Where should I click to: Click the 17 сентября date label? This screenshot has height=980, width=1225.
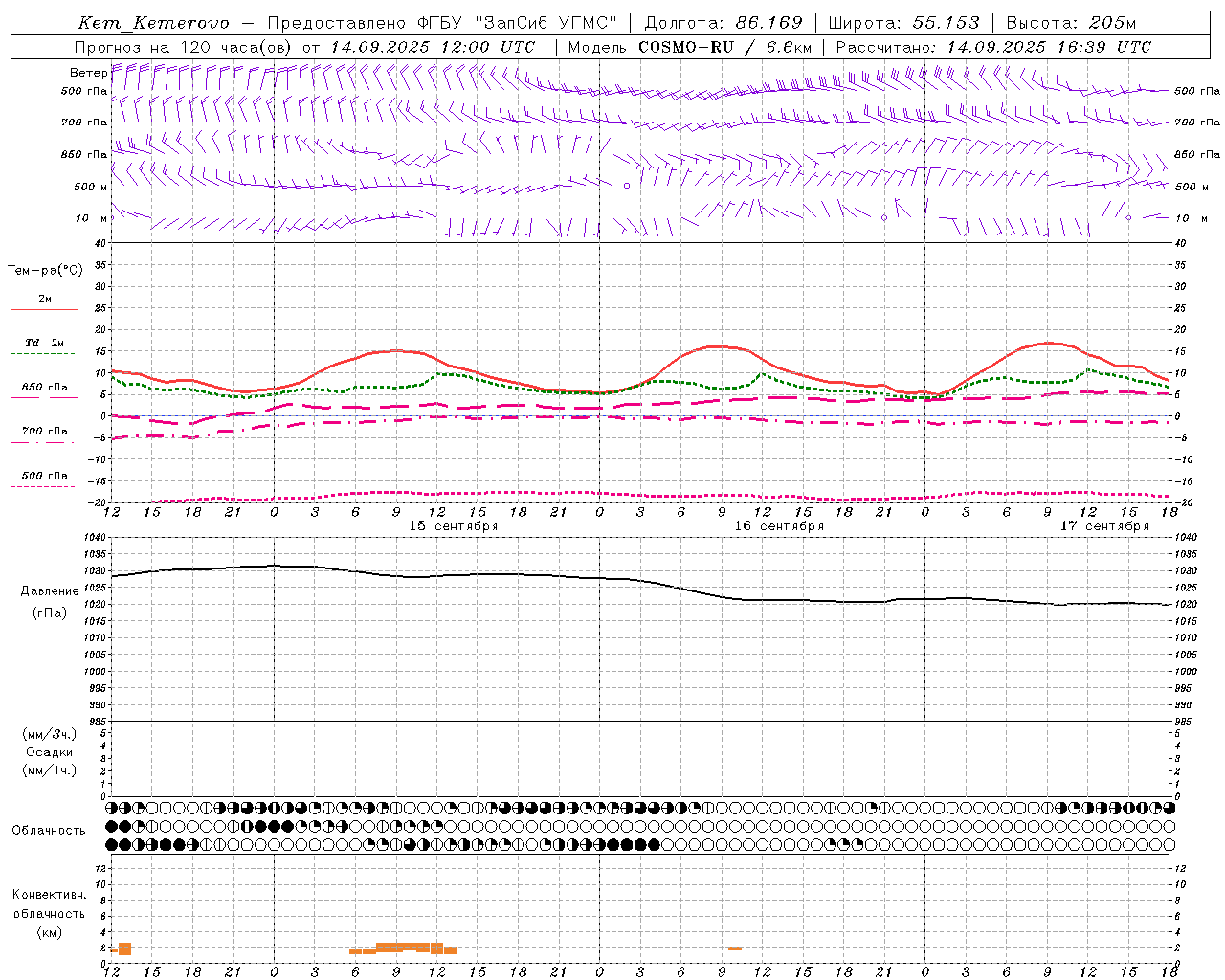(1104, 526)
